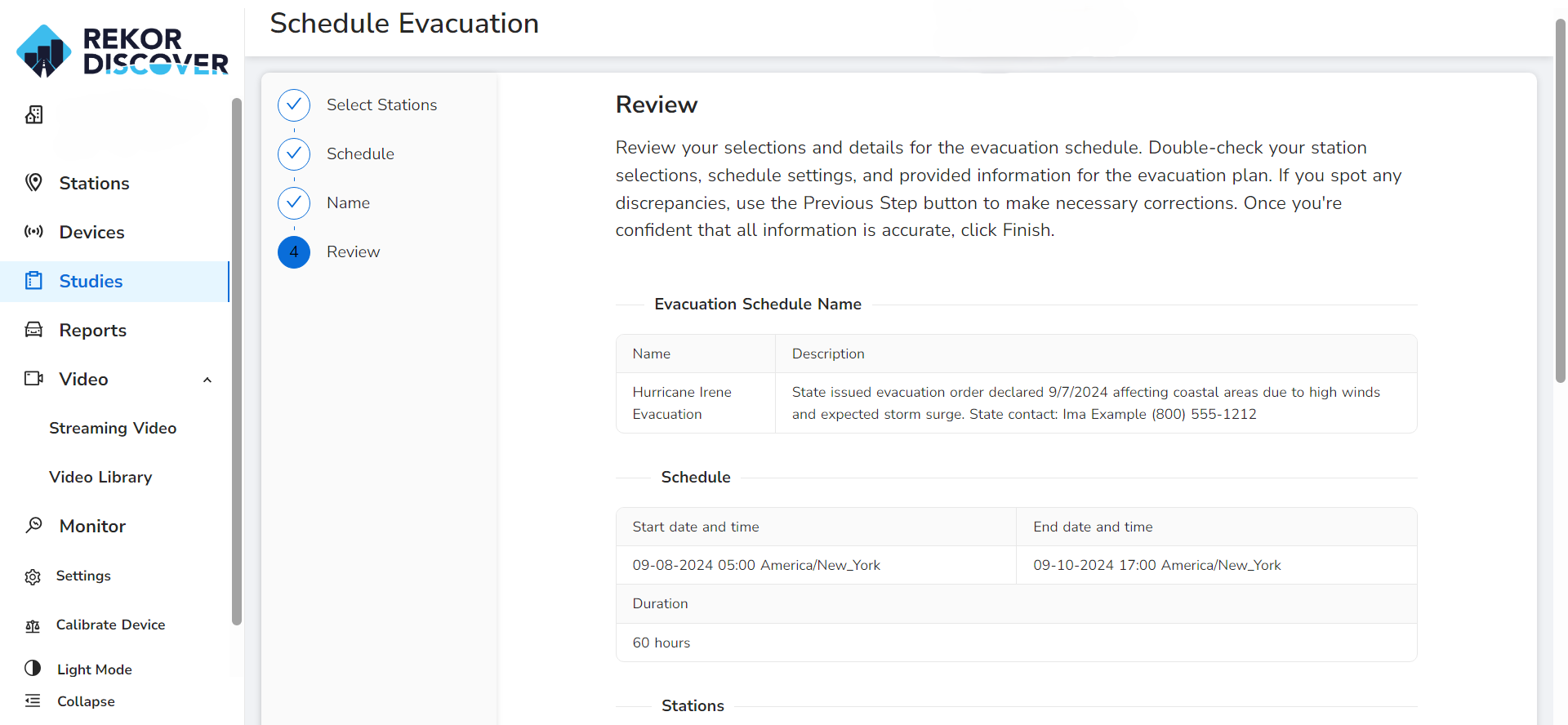The width and height of the screenshot is (1568, 725).
Task: Collapse the sidebar navigation
Action: pyautogui.click(x=70, y=701)
